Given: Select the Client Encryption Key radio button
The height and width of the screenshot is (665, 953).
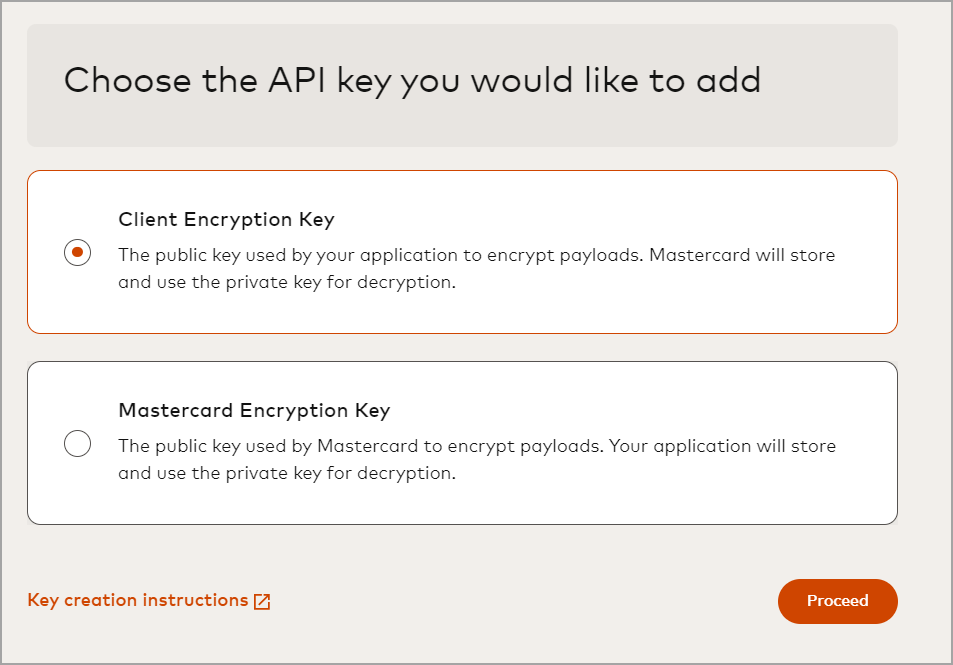Looking at the screenshot, I should coord(77,253).
